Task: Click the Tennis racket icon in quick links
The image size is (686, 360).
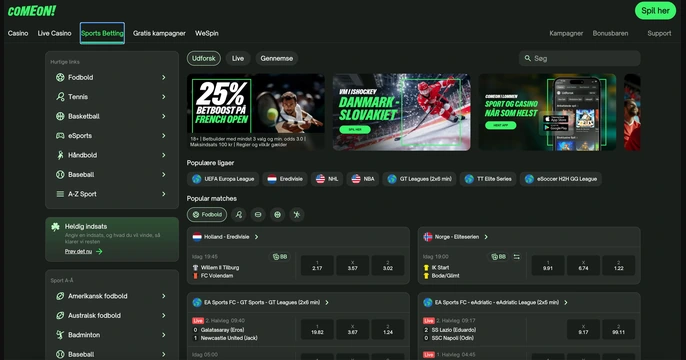Action: click(60, 97)
